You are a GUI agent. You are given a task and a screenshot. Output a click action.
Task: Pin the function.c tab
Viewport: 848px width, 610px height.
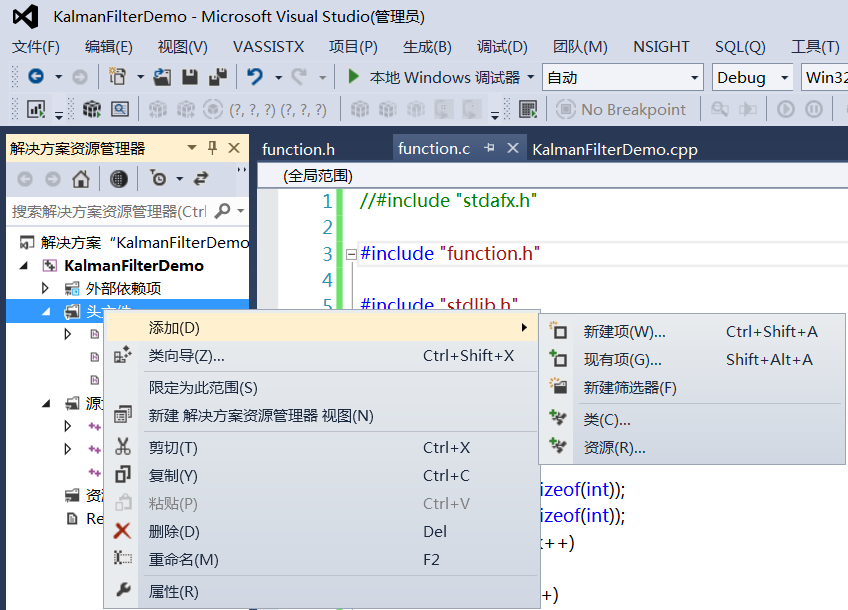(x=489, y=148)
